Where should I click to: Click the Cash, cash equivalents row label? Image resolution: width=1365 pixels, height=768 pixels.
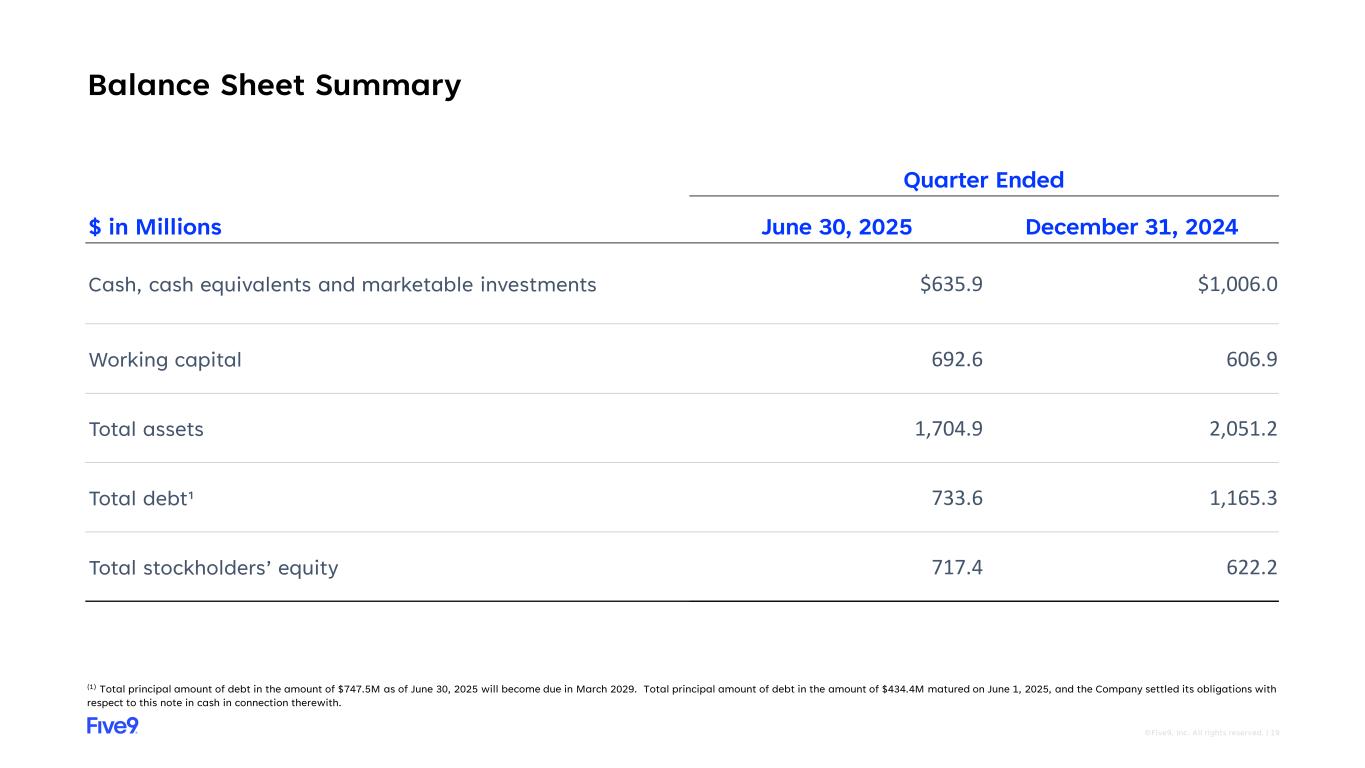342,285
